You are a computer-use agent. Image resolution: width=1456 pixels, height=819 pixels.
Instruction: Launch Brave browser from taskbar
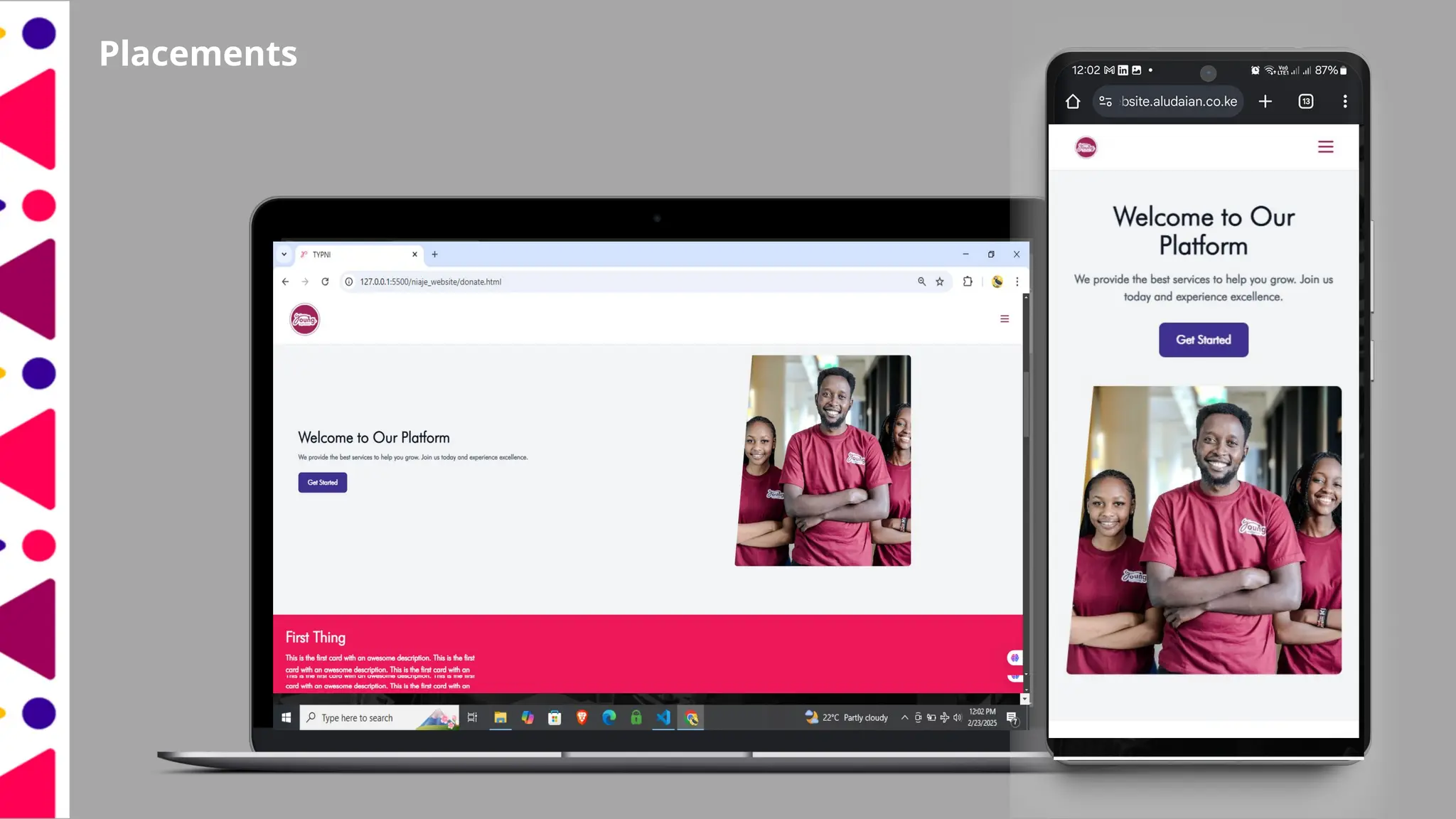pyautogui.click(x=582, y=717)
